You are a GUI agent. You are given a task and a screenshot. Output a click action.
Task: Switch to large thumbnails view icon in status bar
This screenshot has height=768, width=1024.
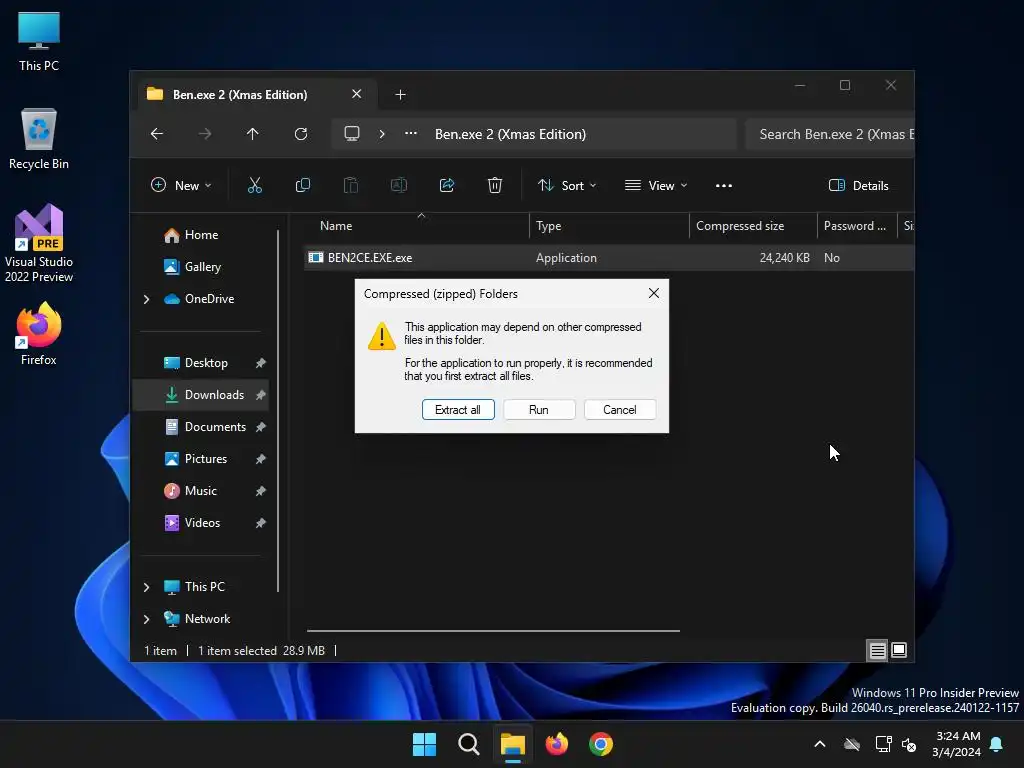(x=899, y=650)
